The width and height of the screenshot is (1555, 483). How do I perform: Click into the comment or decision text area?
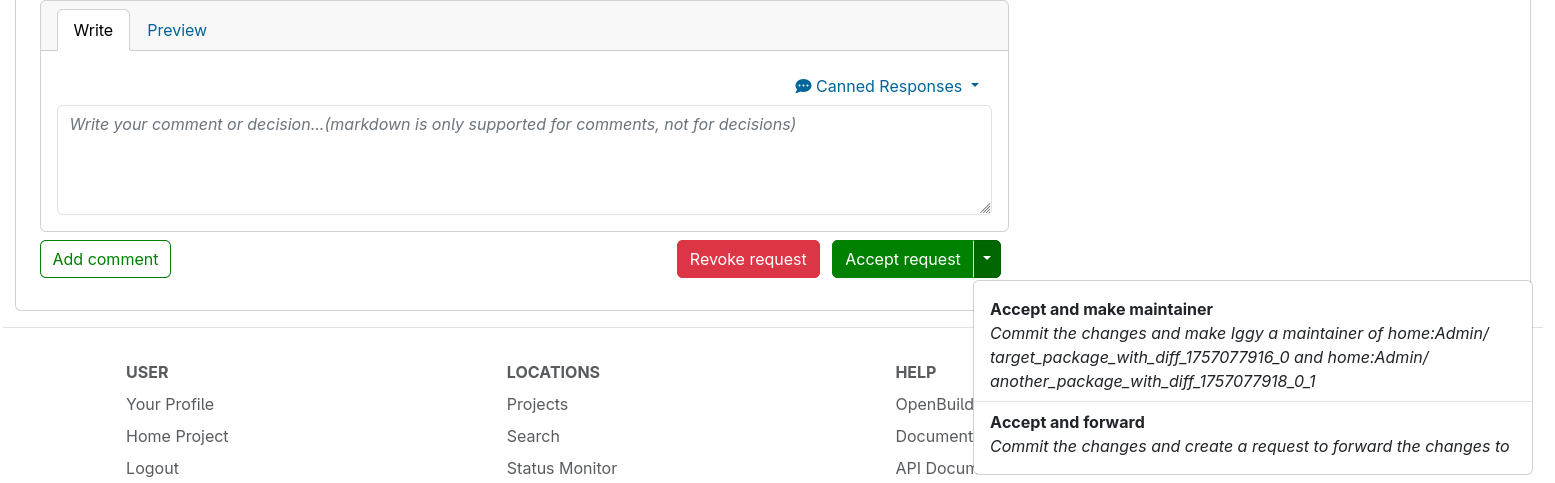pos(523,160)
